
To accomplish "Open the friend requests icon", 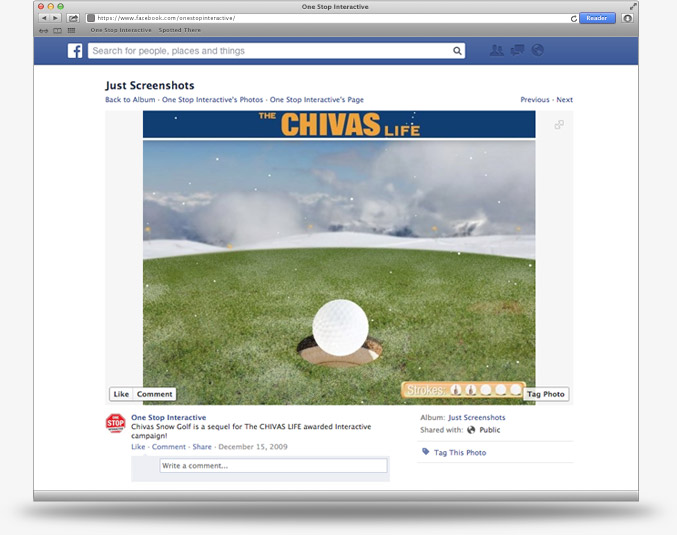I will pyautogui.click(x=497, y=51).
